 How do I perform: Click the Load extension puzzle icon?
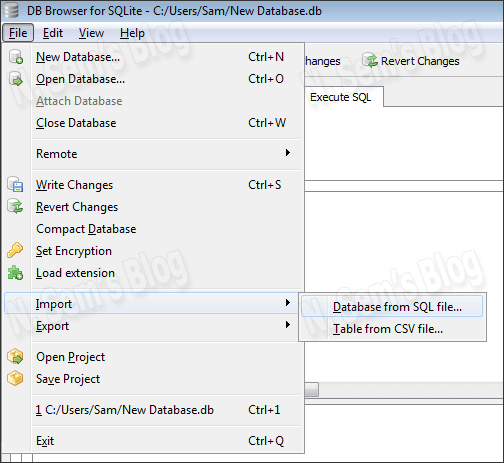pos(15,273)
